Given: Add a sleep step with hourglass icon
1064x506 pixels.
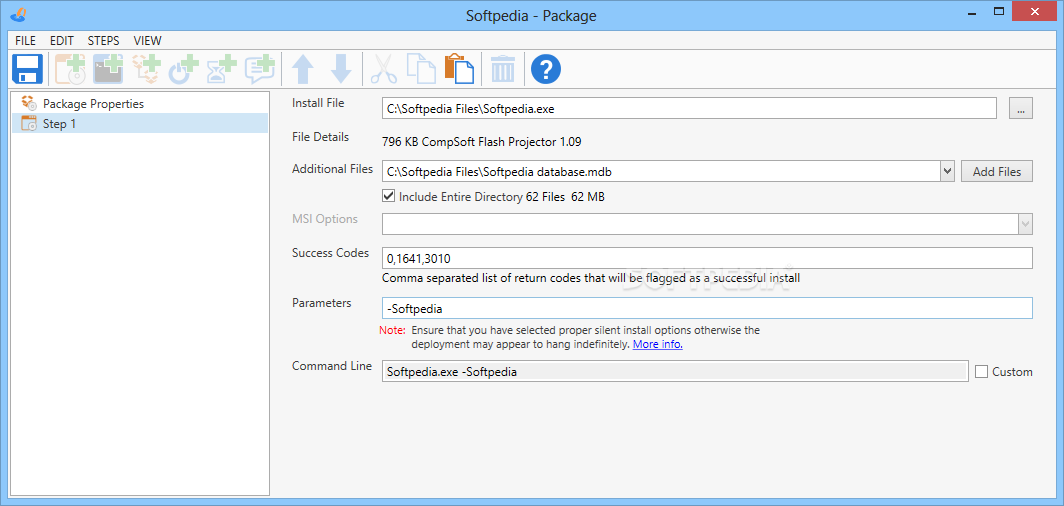Looking at the screenshot, I should pos(222,69).
